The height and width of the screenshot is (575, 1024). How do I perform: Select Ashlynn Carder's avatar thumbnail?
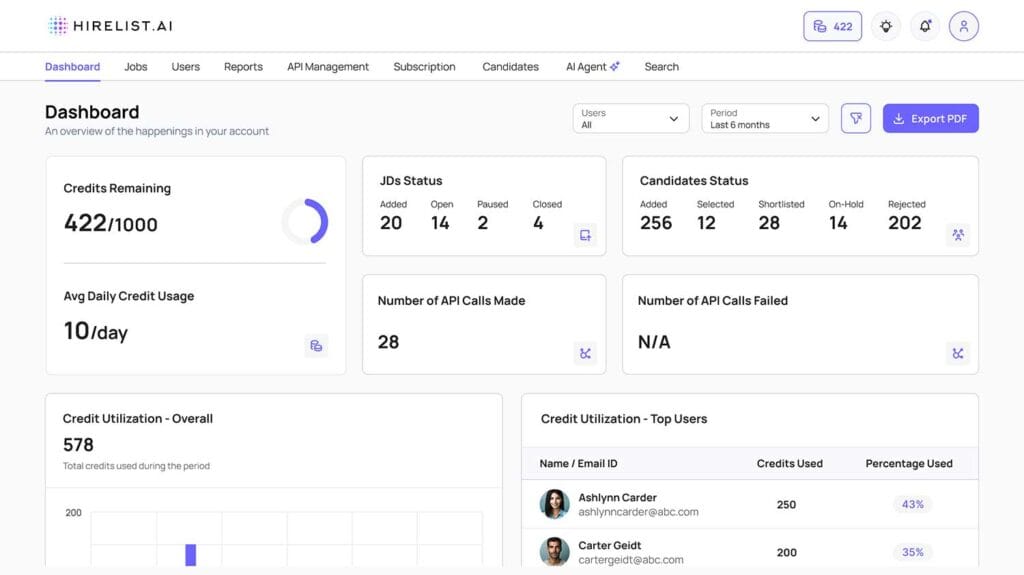(x=555, y=504)
